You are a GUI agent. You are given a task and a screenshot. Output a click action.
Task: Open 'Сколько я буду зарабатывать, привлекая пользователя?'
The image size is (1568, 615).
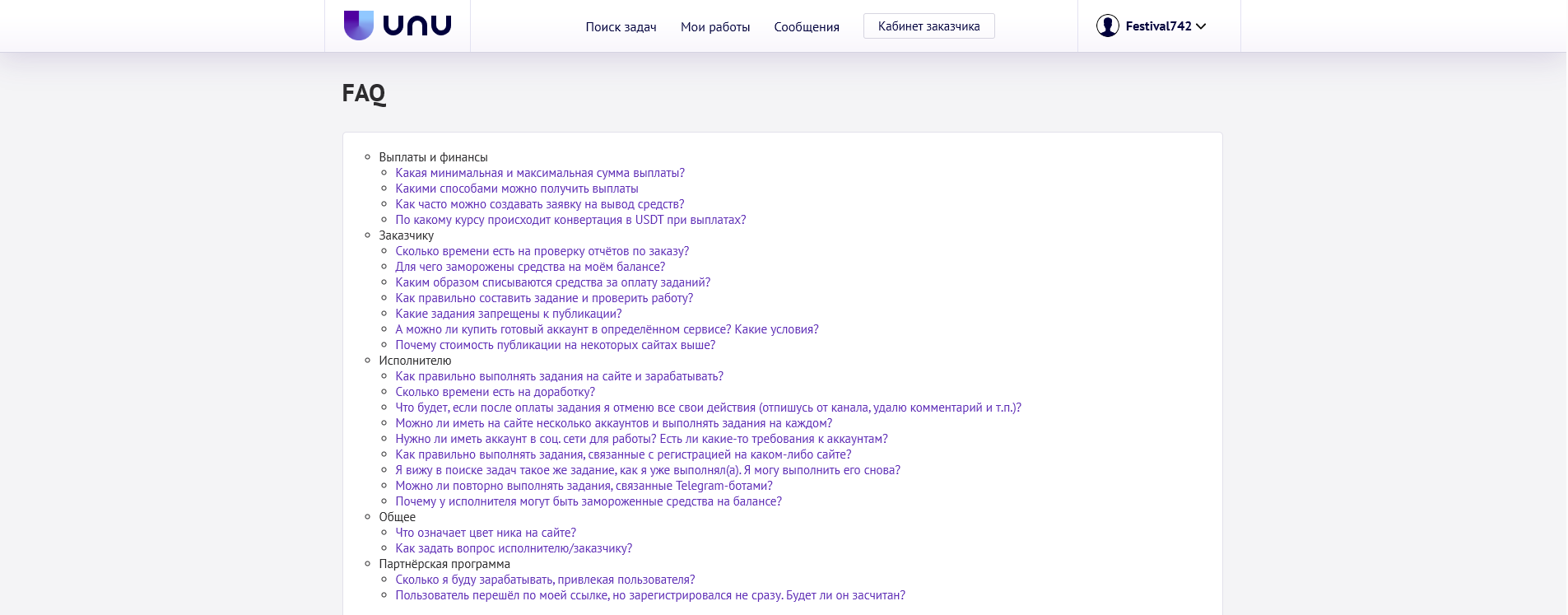[x=545, y=580]
